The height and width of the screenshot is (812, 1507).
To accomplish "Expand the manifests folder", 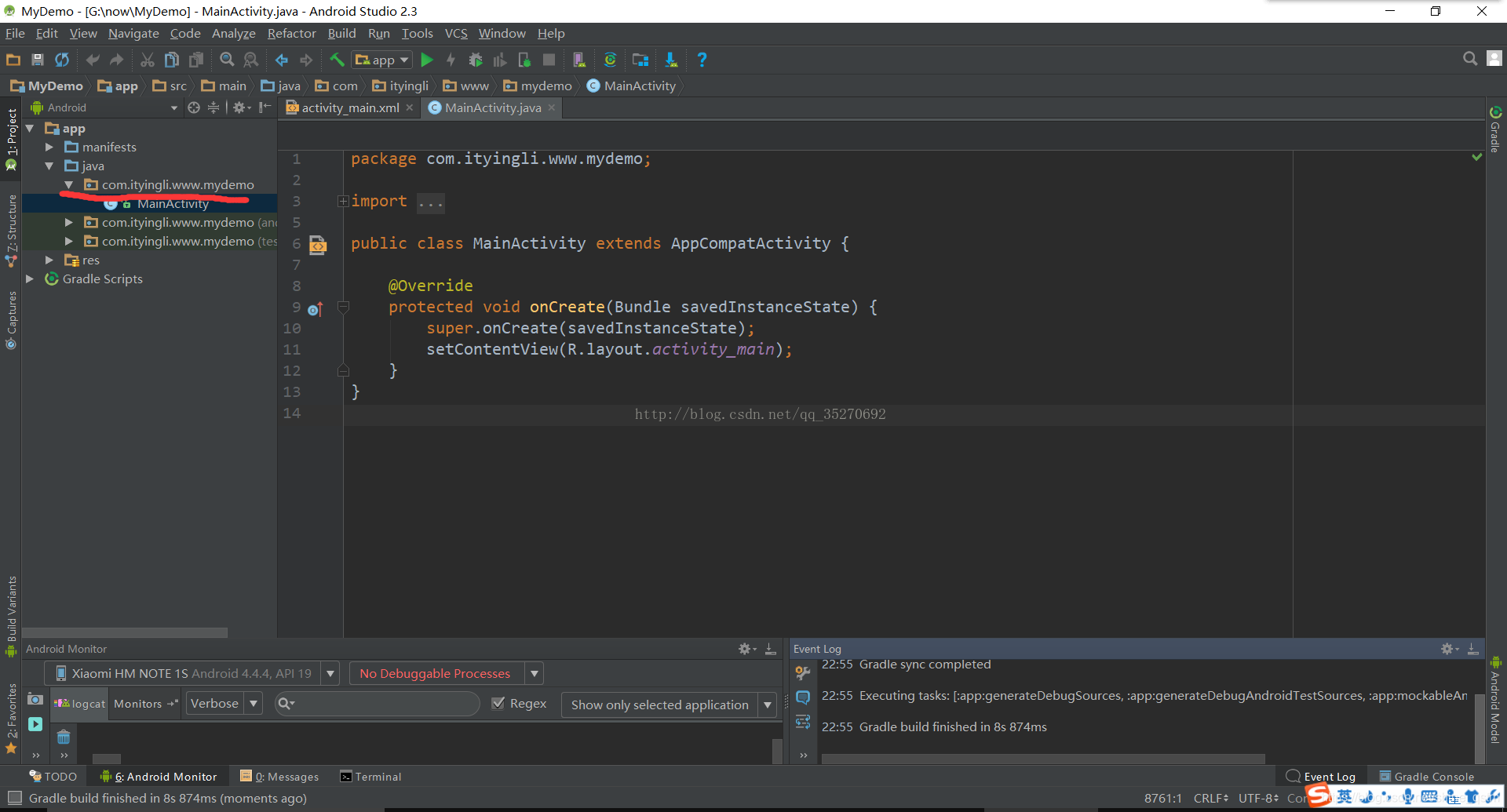I will click(x=49, y=147).
